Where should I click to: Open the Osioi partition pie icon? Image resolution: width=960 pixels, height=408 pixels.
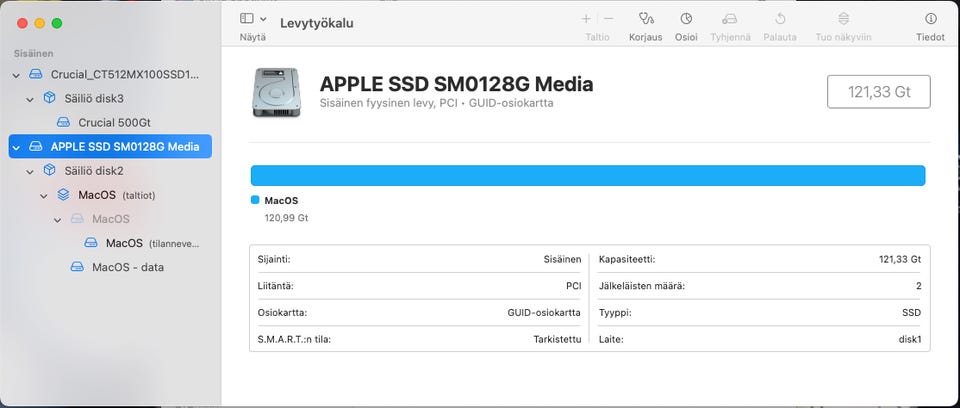tap(686, 19)
